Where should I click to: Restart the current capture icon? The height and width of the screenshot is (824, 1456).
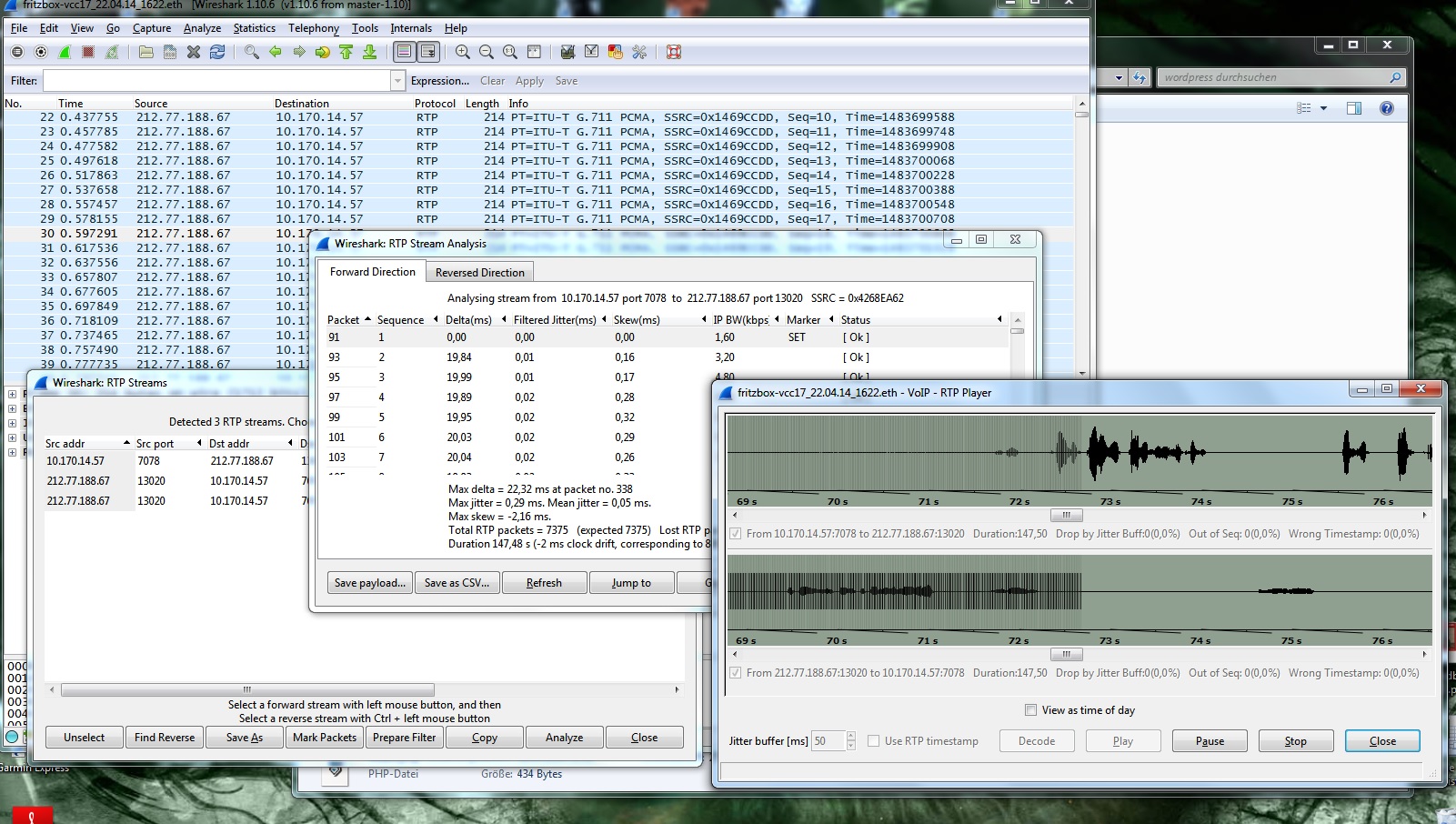(112, 52)
